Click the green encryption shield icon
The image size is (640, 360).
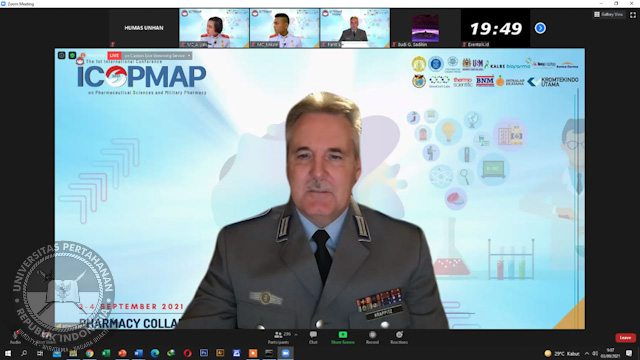pos(72,56)
